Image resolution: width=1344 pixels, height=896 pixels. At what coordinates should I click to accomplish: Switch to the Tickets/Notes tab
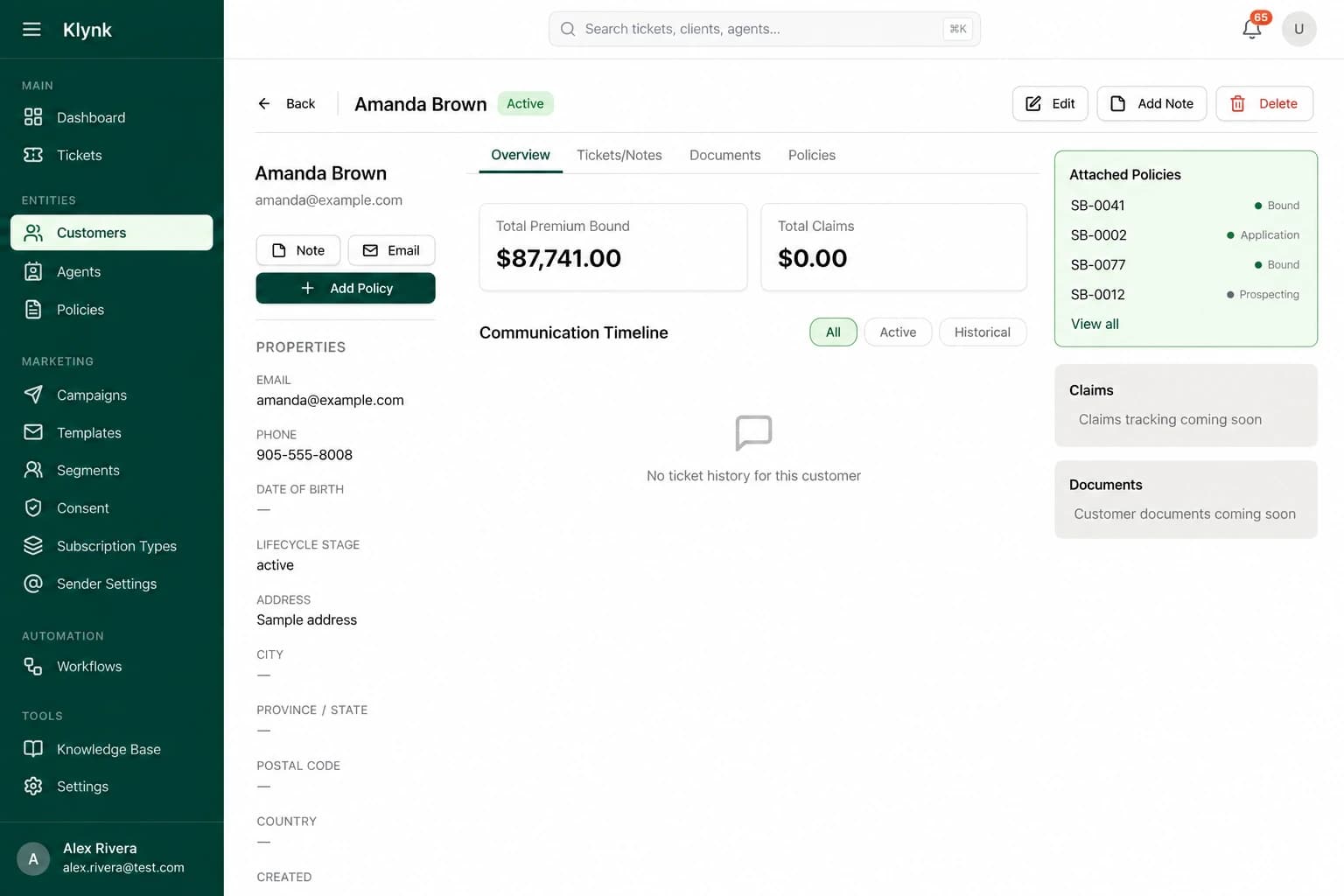(619, 155)
